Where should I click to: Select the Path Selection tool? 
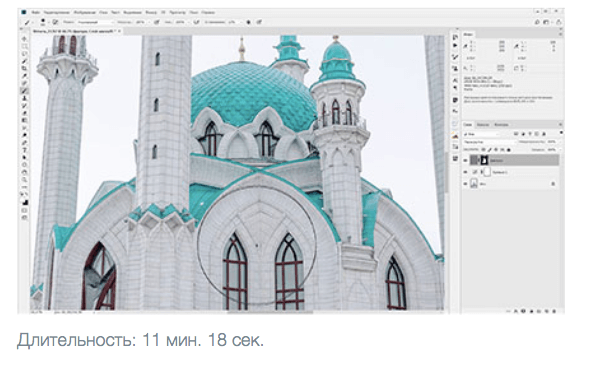click(x=25, y=157)
